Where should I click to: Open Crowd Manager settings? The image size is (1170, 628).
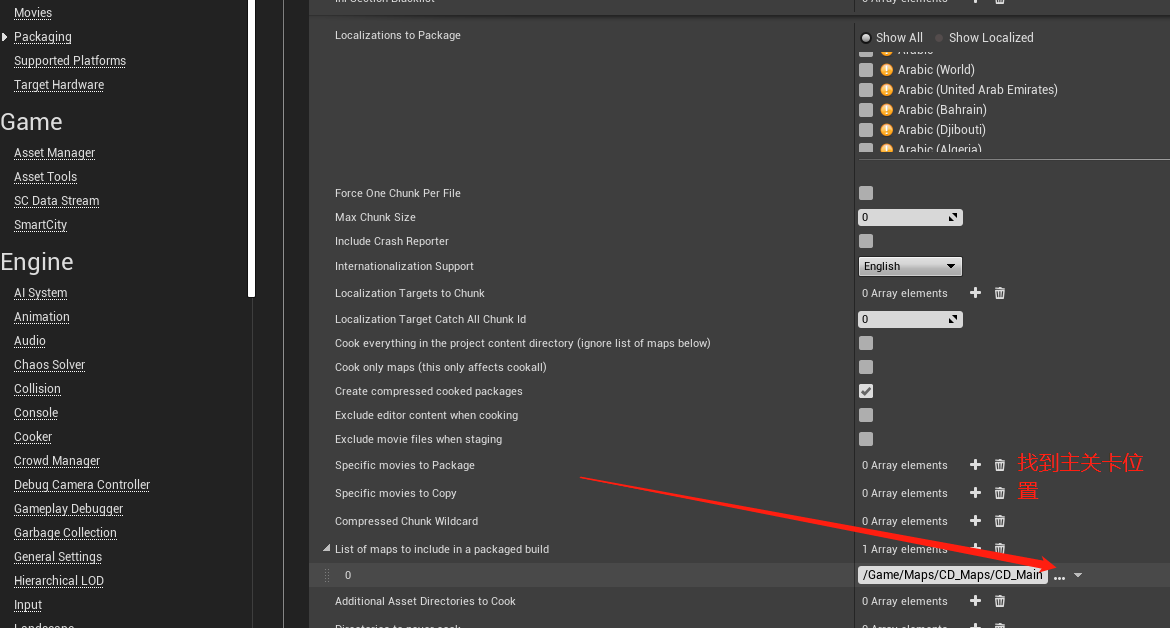(x=57, y=460)
